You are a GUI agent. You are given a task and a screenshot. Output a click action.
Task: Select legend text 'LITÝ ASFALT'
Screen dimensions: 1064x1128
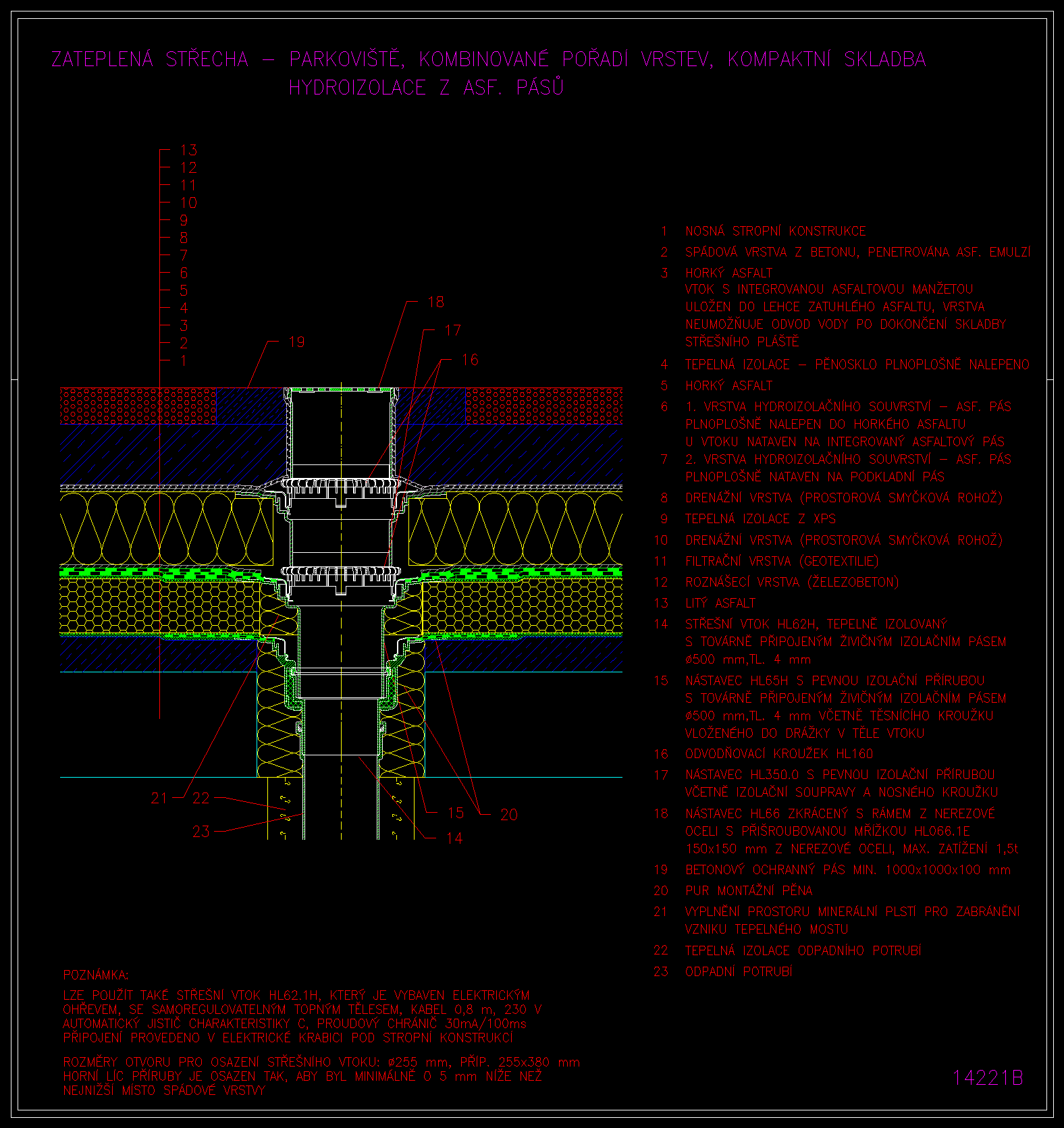click(x=720, y=603)
